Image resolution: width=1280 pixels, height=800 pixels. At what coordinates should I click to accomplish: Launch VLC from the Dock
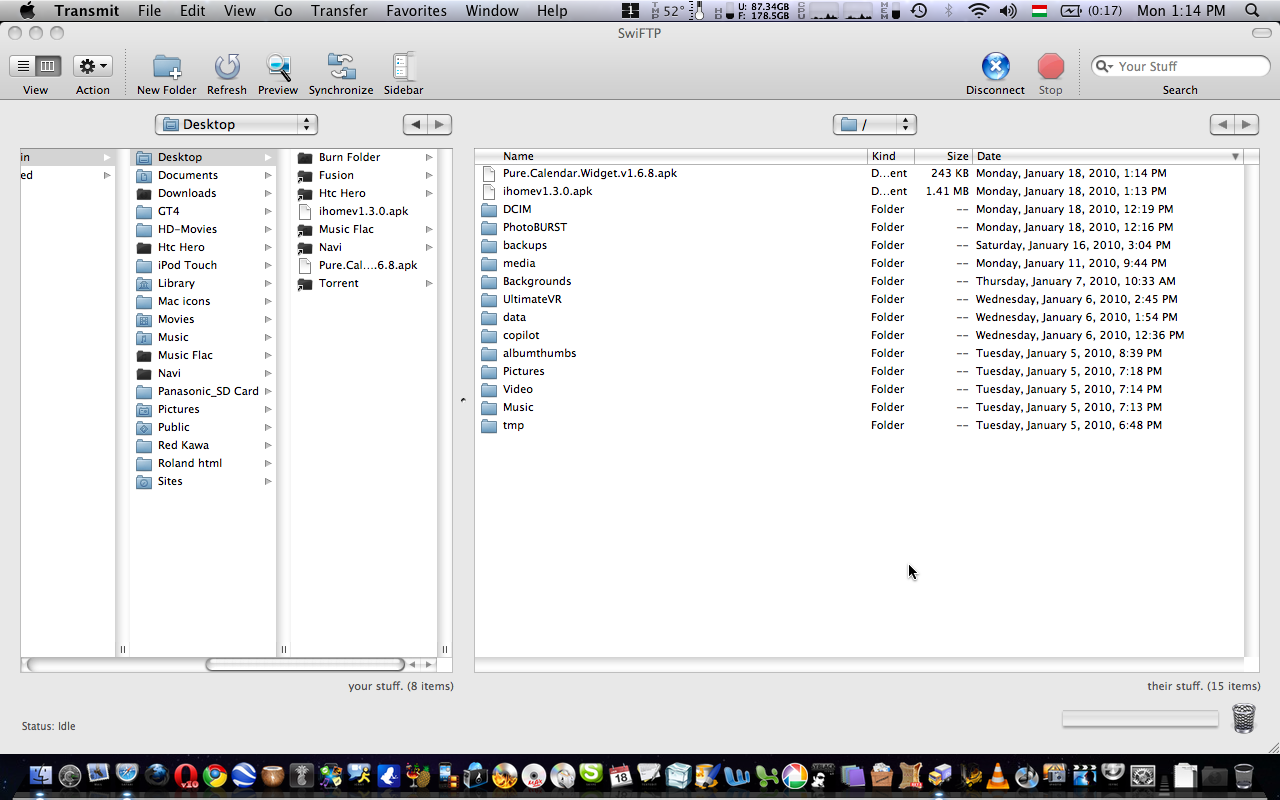(997, 775)
